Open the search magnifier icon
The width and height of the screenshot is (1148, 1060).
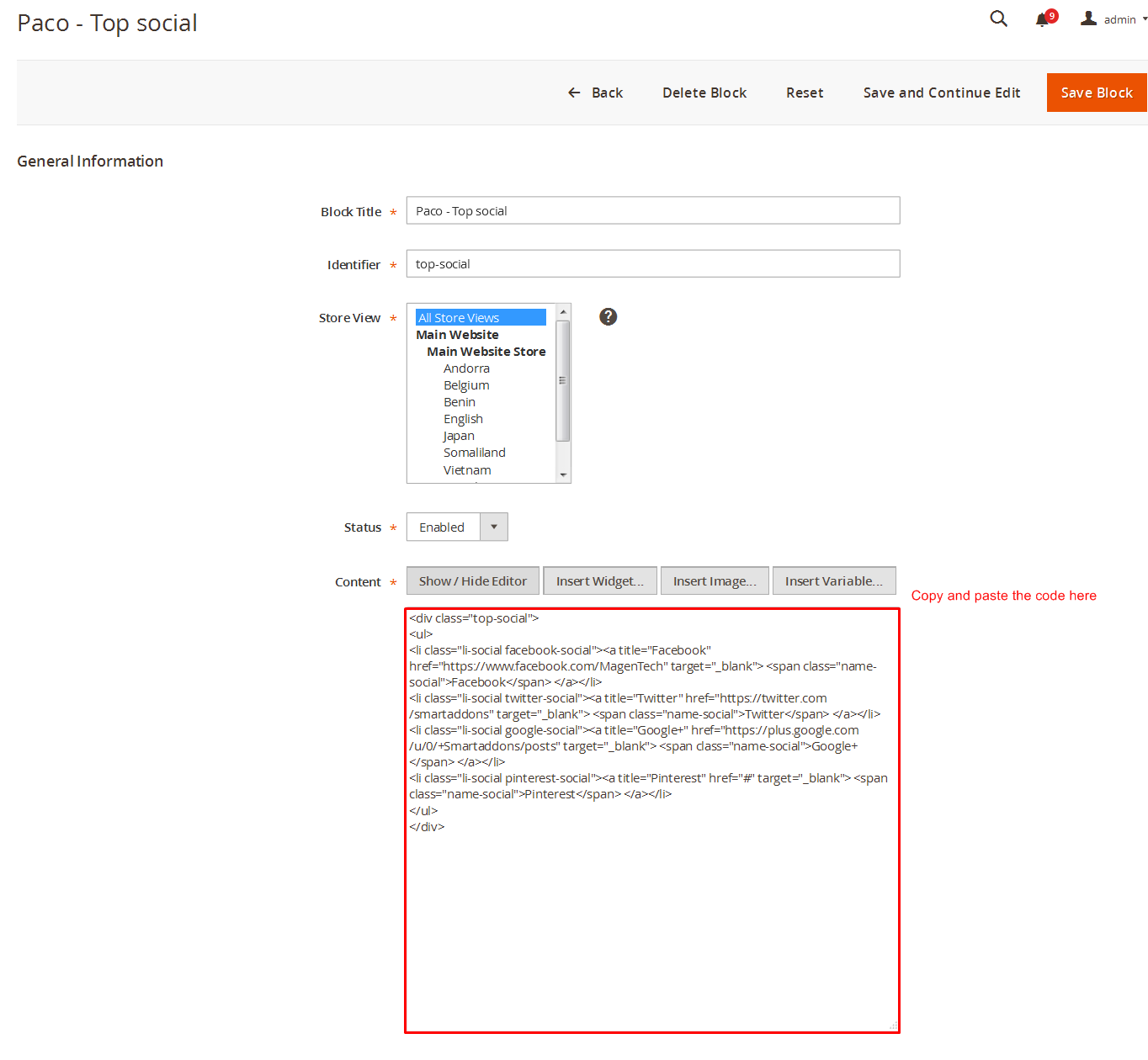tap(998, 19)
